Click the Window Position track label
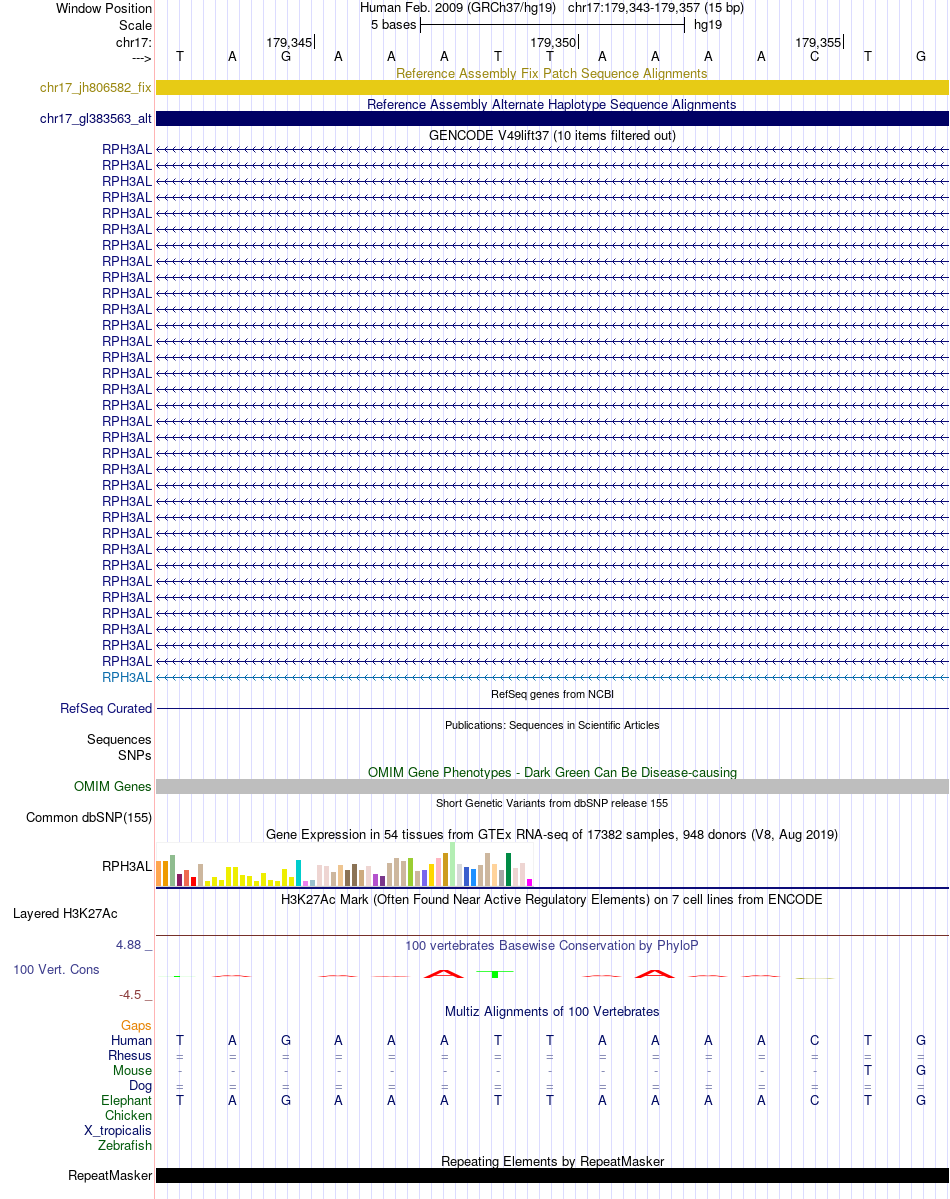The image size is (950, 1199). coord(104,8)
